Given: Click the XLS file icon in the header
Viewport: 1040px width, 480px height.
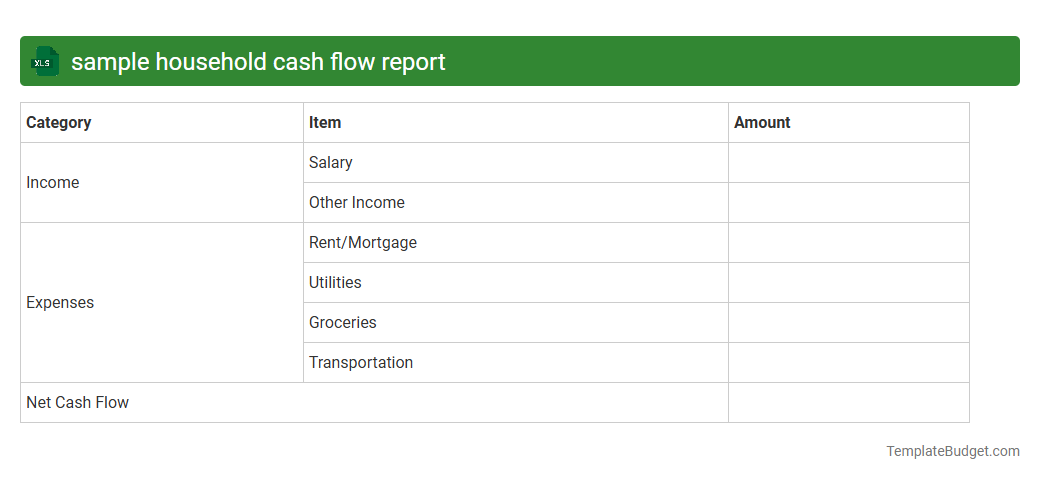Looking at the screenshot, I should tap(44, 62).
